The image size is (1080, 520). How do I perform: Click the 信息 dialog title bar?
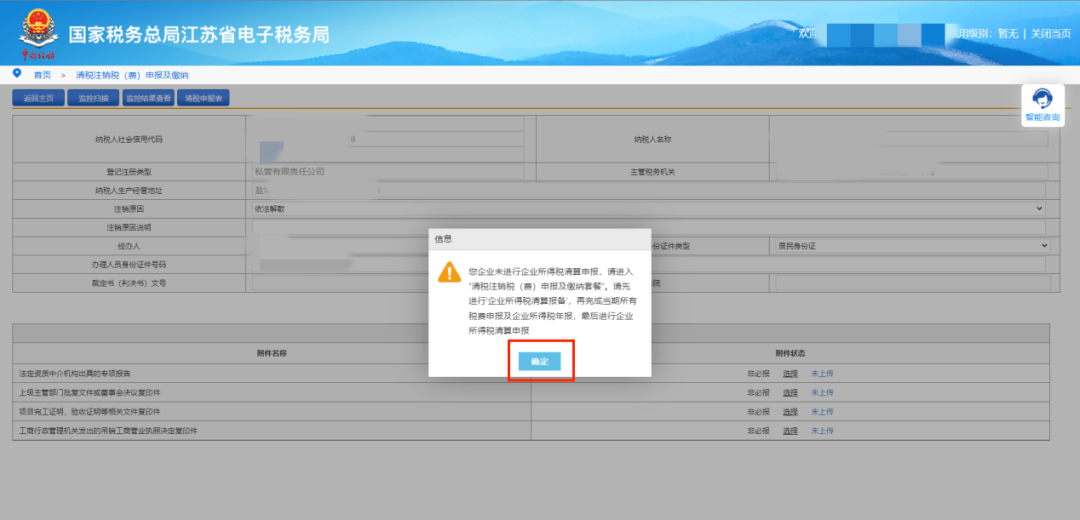click(x=540, y=239)
